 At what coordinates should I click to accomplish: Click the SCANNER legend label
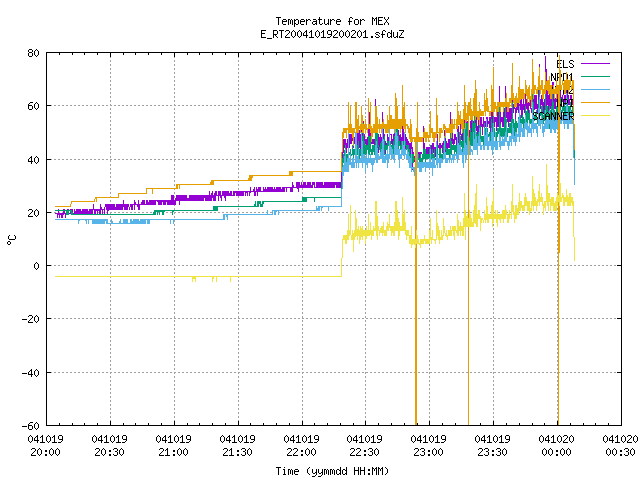coord(553,116)
